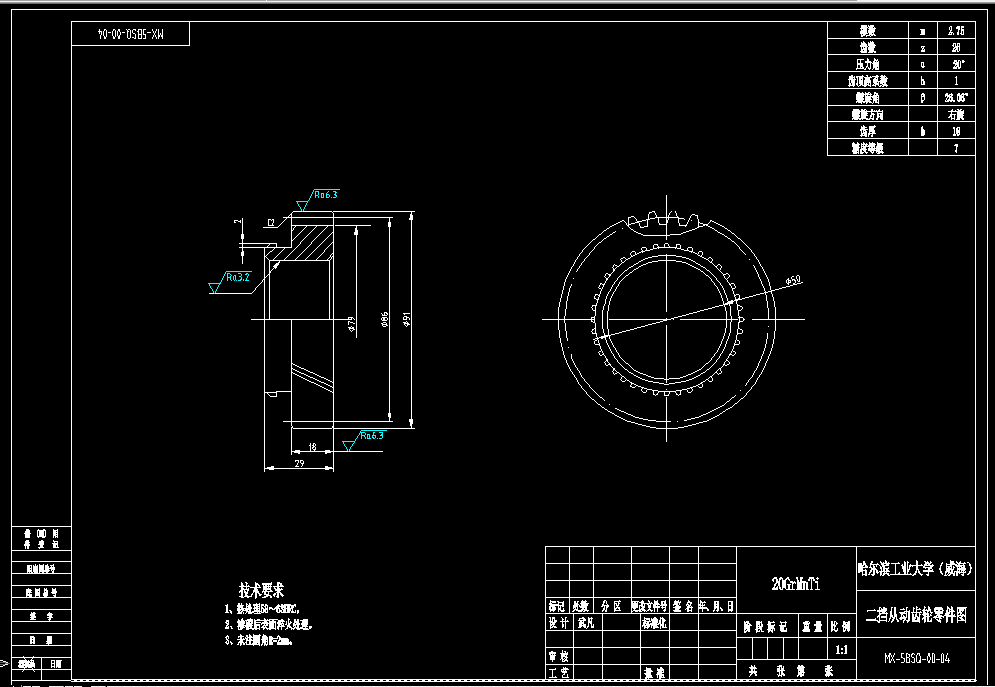The width and height of the screenshot is (995, 687).
Task: Select the 齿顶高系数 row label
Action: tap(867, 81)
